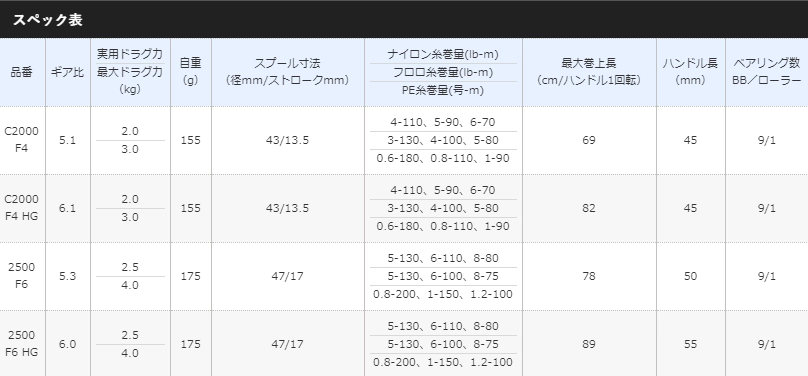The image size is (808, 376).
Task: Click the 47/17 spool size for 2500 F6
Action: (288, 276)
